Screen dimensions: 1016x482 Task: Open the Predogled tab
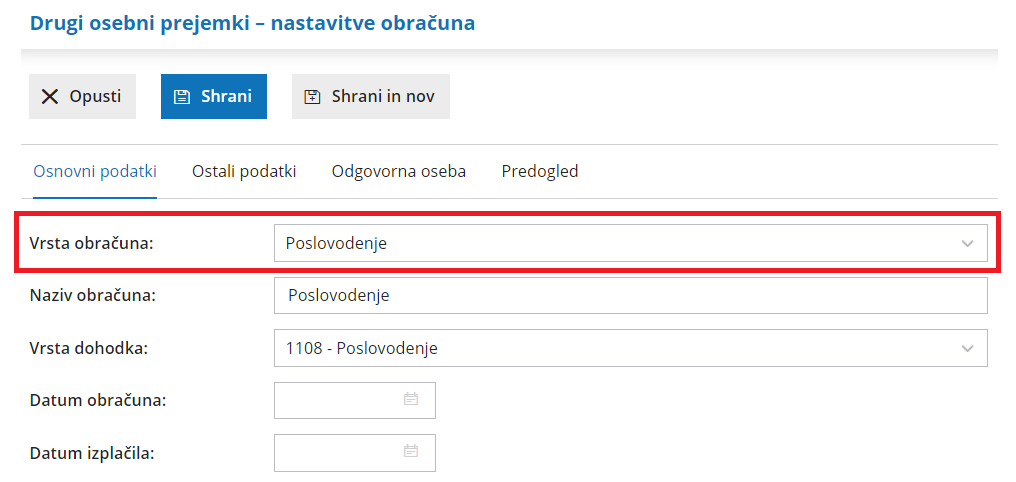(x=540, y=172)
